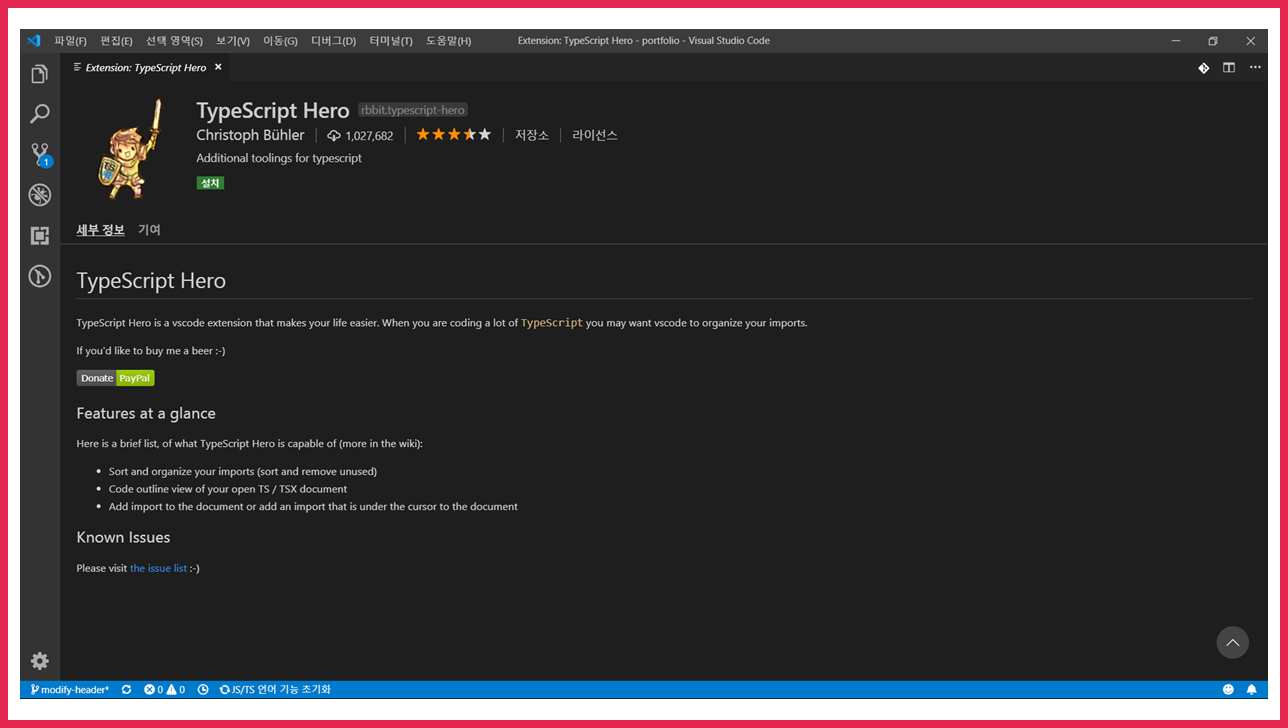Open the 보기(V) menu
Image resolution: width=1288 pixels, height=728 pixels.
(x=233, y=41)
